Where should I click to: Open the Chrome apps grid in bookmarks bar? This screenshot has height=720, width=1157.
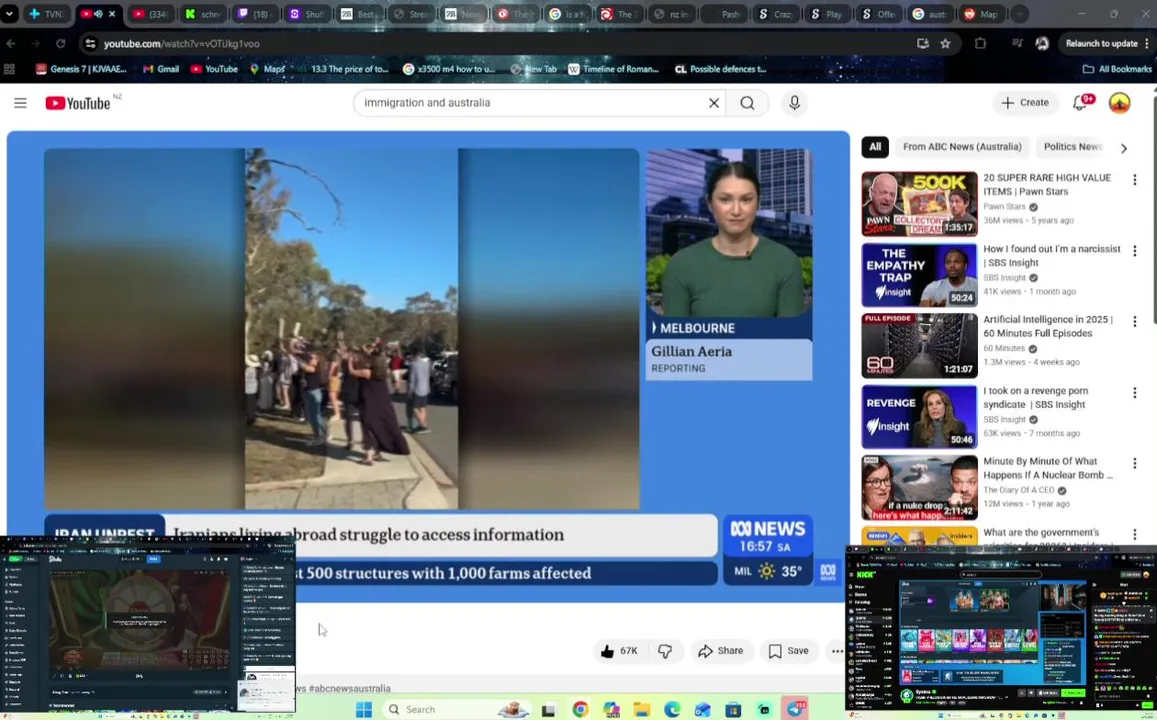click(x=10, y=69)
